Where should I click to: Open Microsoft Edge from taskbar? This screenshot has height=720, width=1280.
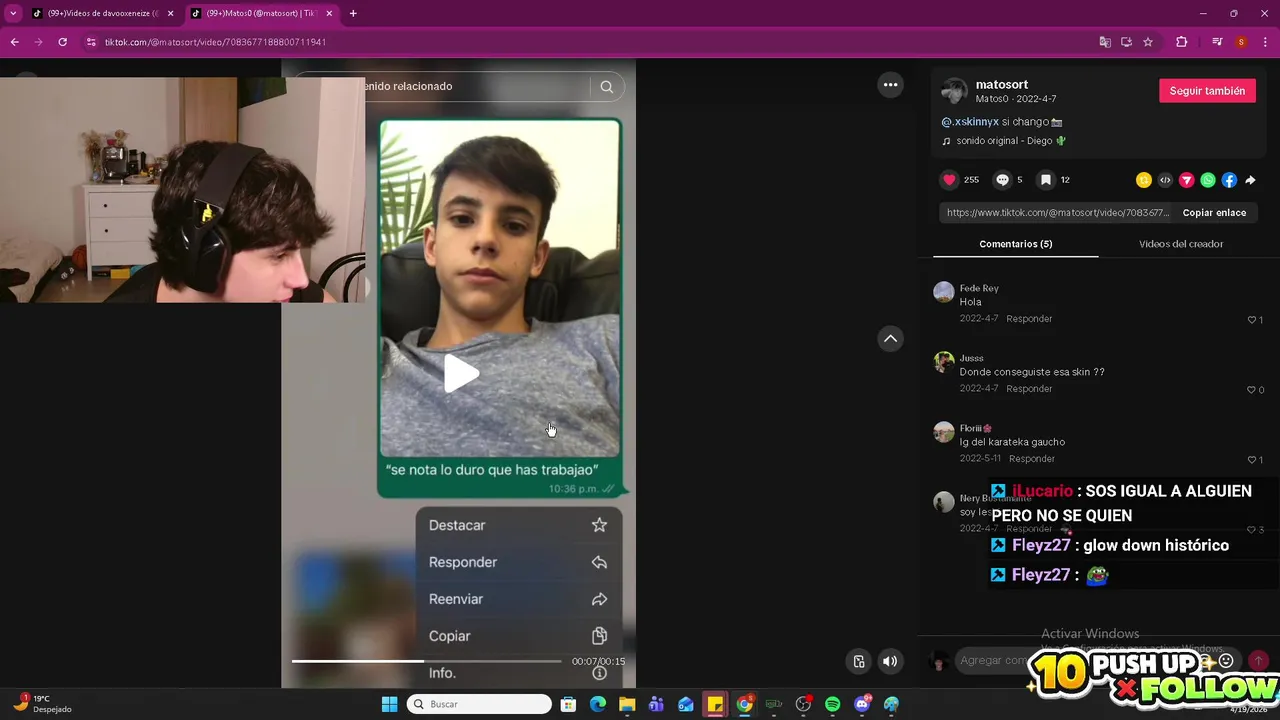click(x=598, y=704)
